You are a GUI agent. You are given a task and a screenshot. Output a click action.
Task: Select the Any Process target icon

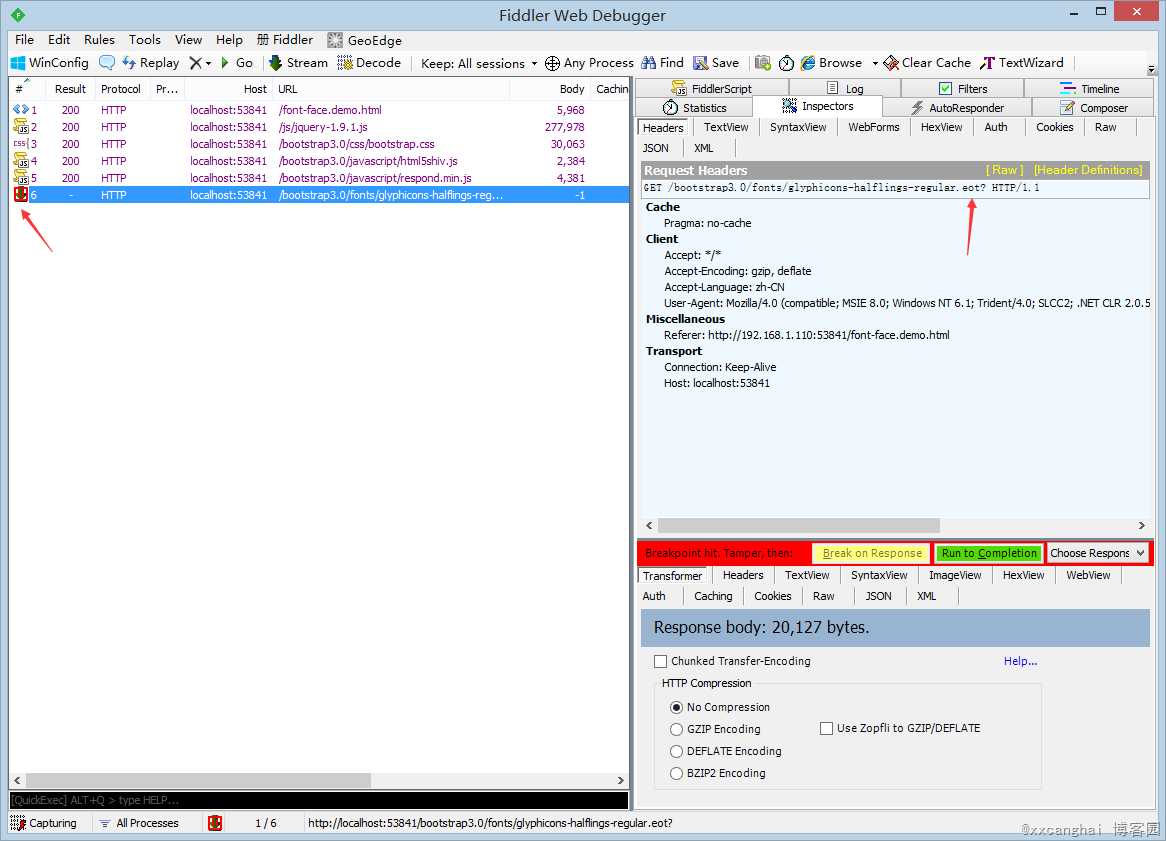point(552,63)
